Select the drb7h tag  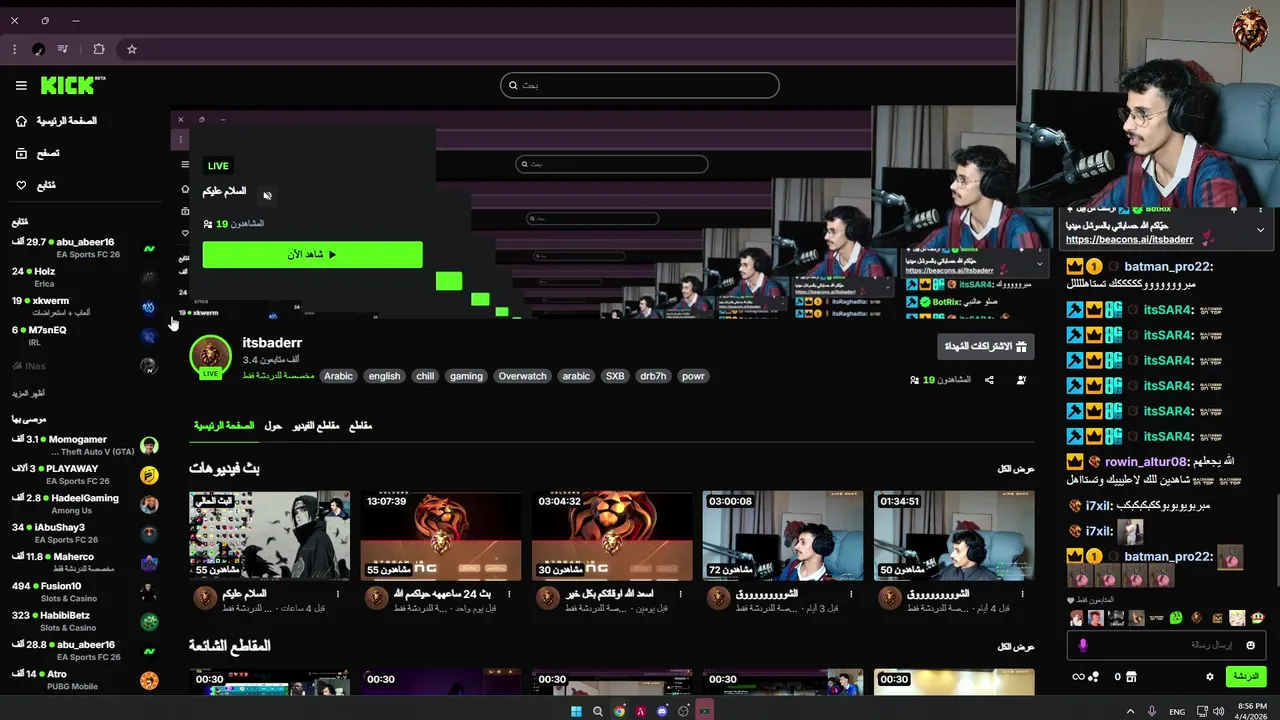point(653,376)
